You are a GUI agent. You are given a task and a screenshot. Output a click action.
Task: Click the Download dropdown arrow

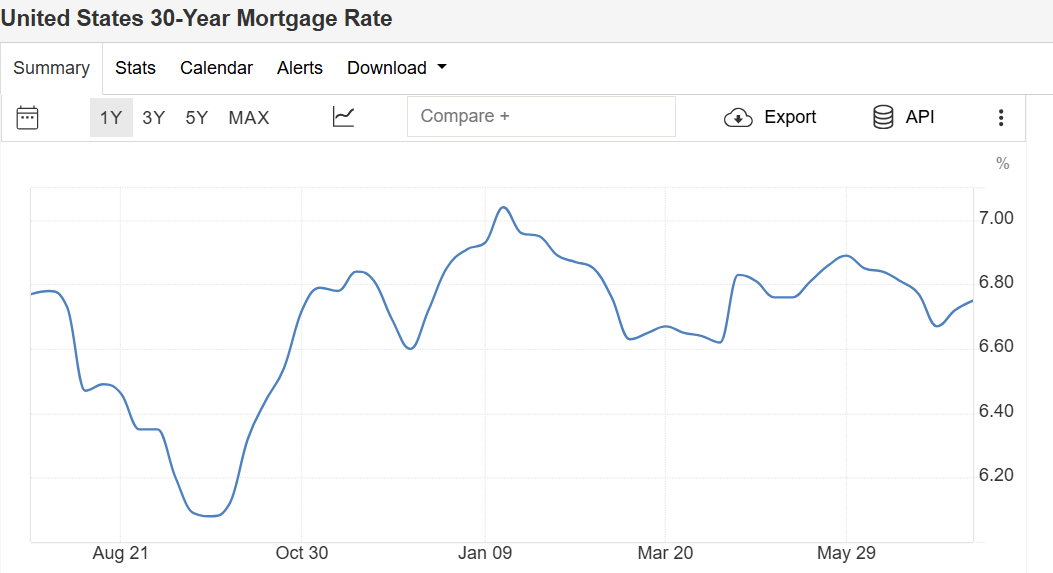pos(442,68)
